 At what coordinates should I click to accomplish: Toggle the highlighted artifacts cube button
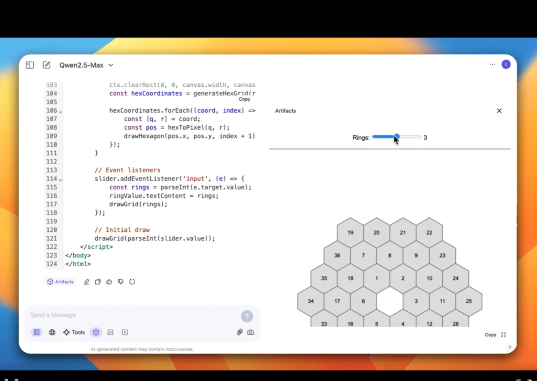point(96,332)
